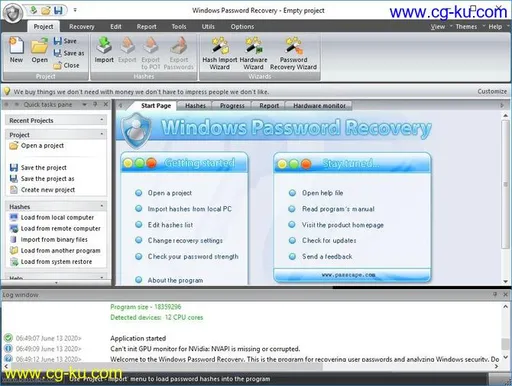Switch to the Hashes document tab
Viewport: 512px width, 386px height.
point(195,106)
